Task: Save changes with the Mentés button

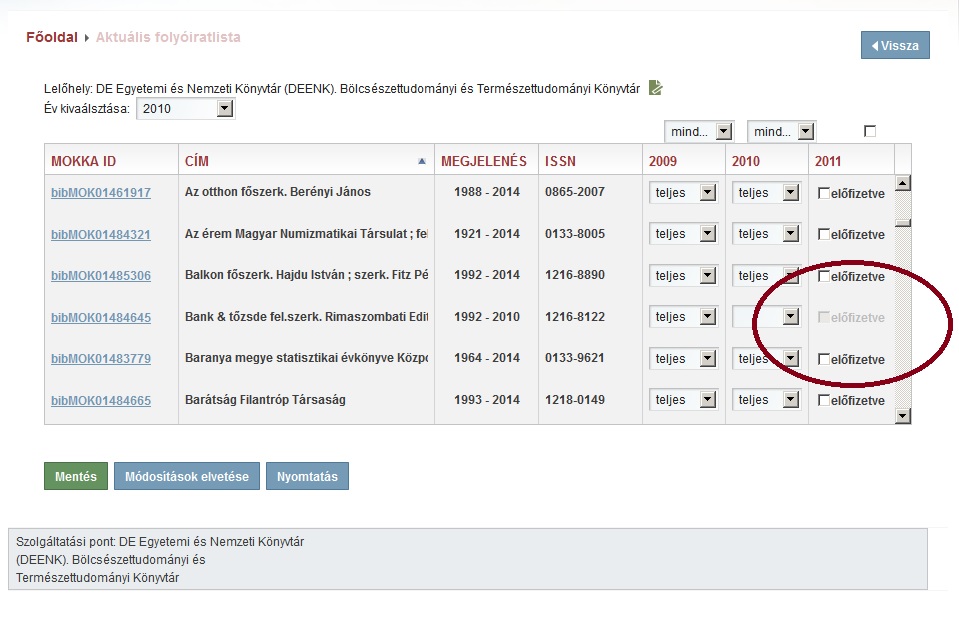Action: tap(76, 476)
